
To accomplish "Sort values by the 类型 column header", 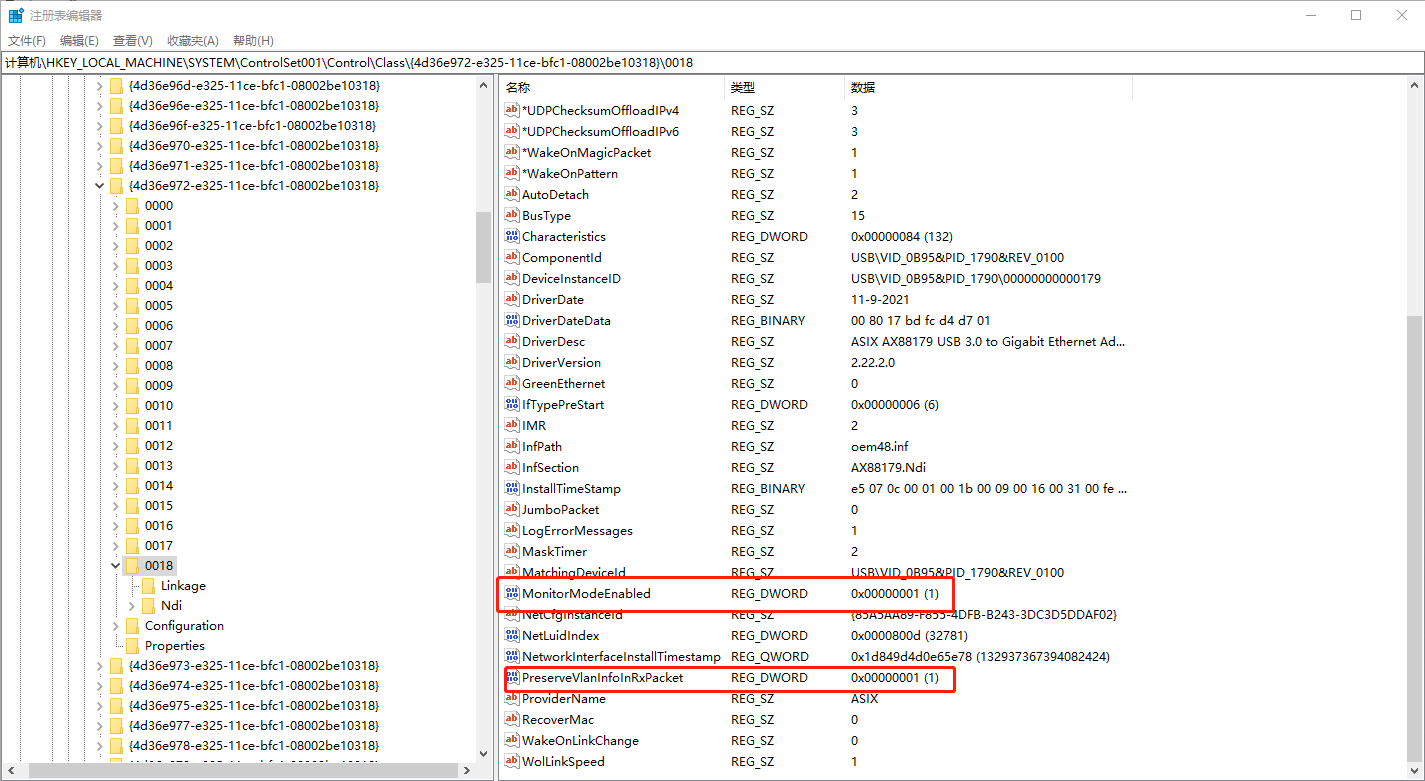I will (x=785, y=88).
